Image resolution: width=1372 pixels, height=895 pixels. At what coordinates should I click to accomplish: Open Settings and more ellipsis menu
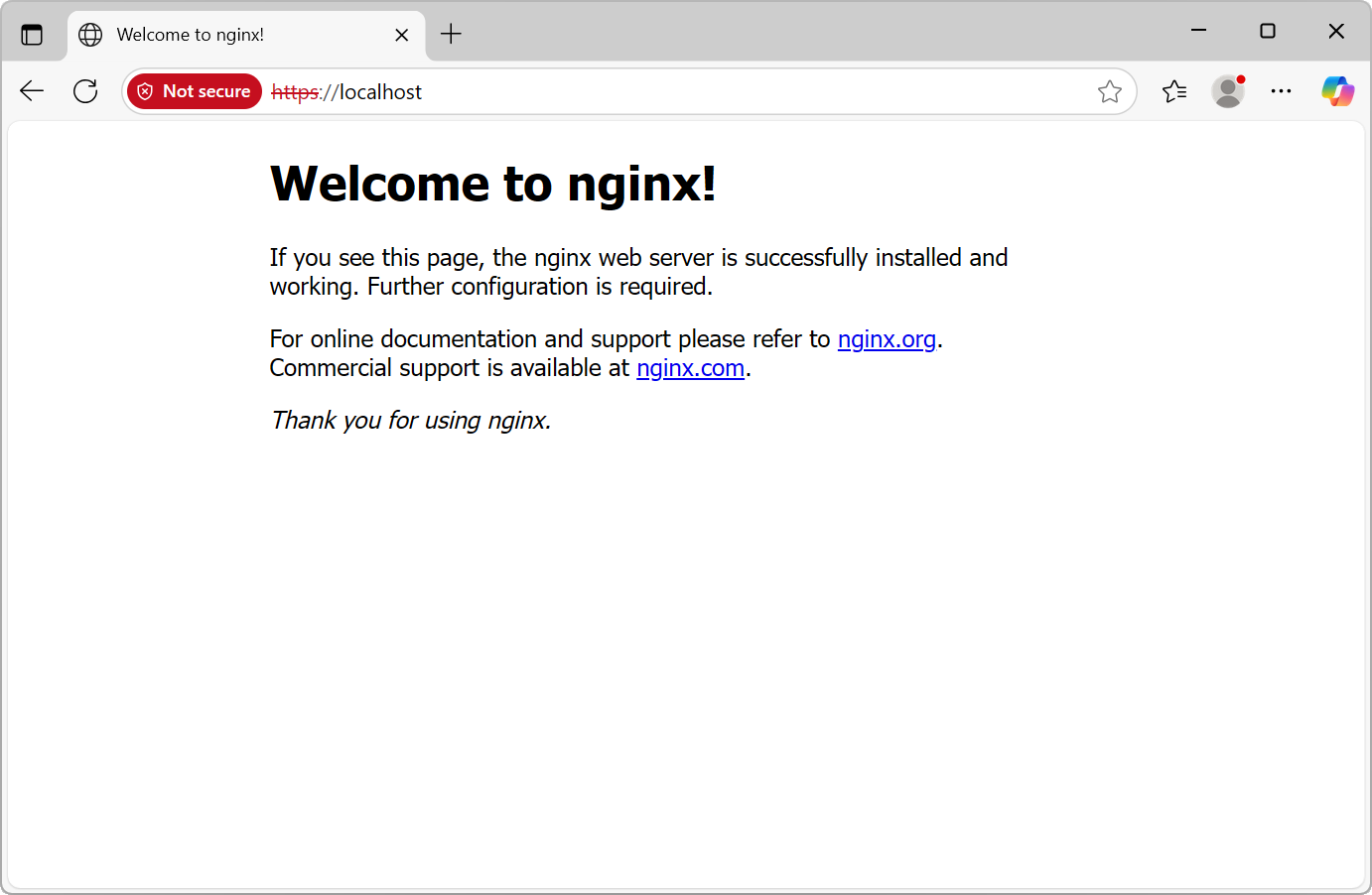[x=1282, y=91]
